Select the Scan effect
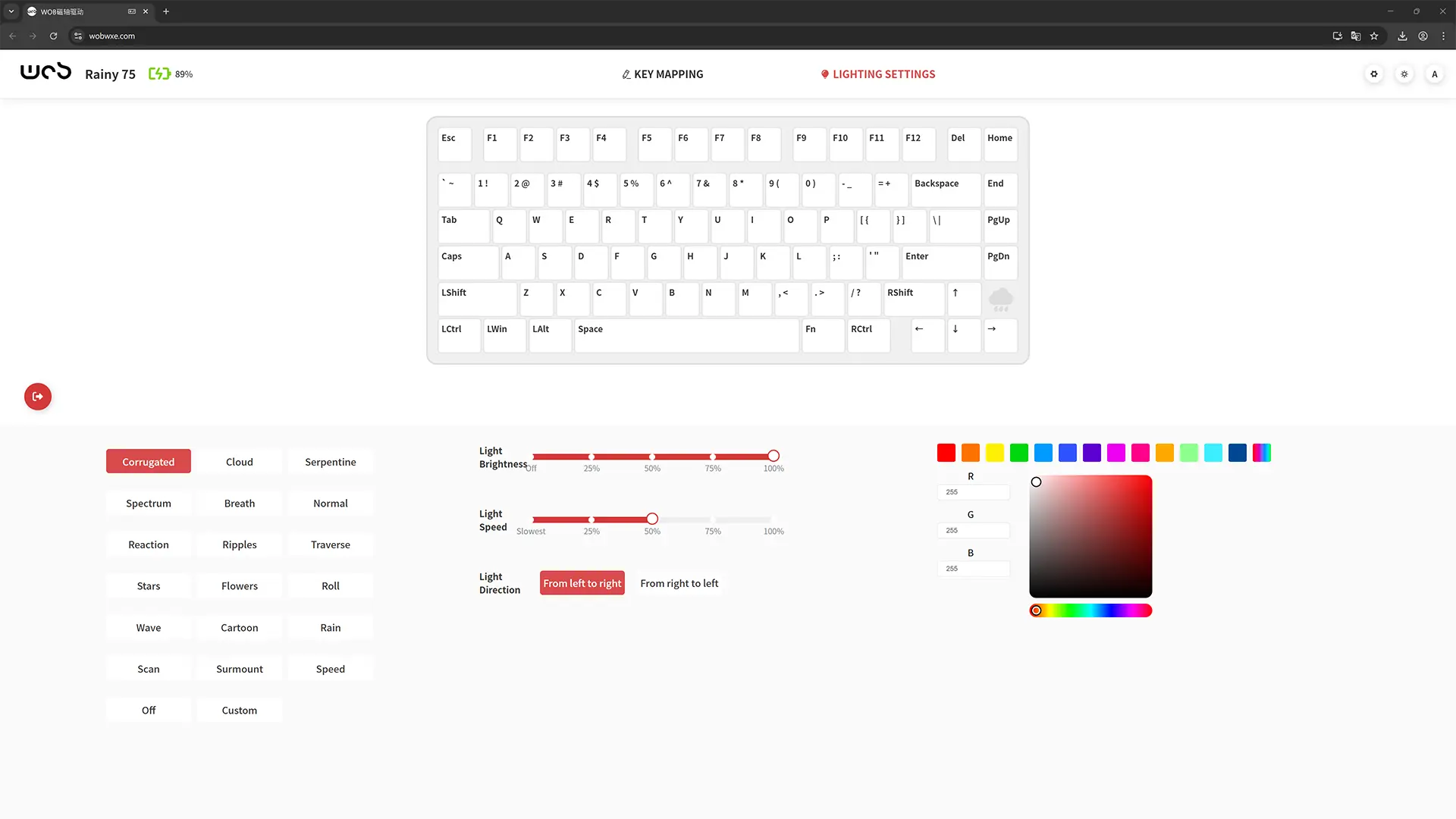Viewport: 1456px width, 819px height. [x=149, y=669]
